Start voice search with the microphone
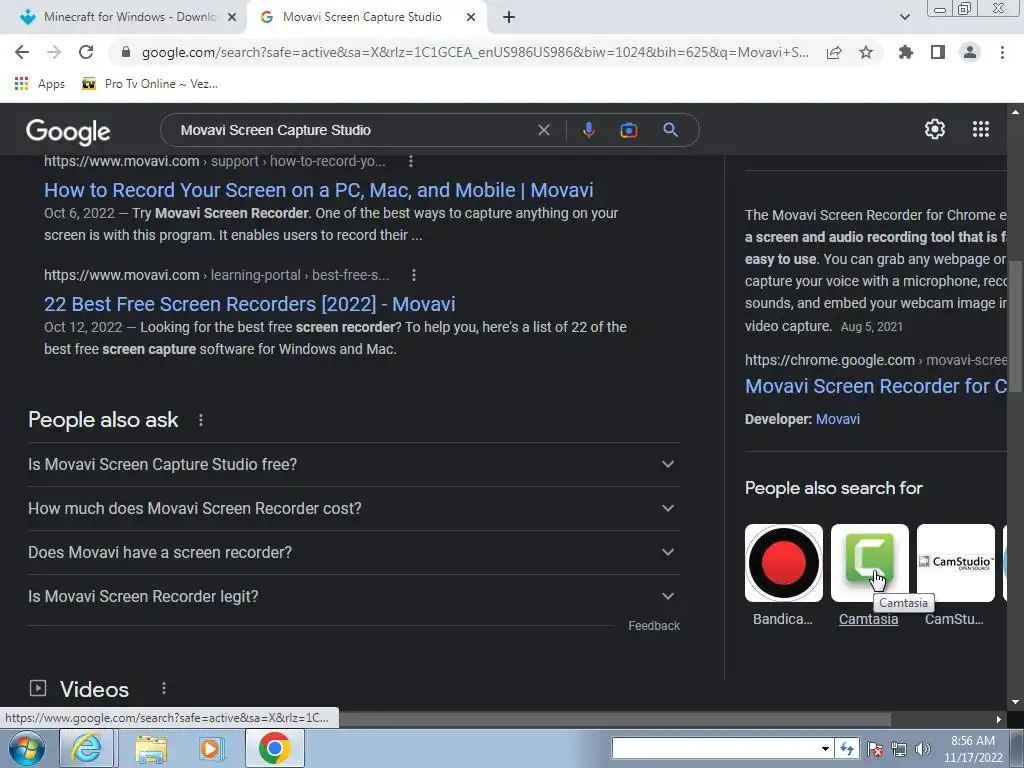The image size is (1024, 768). pyautogui.click(x=588, y=130)
